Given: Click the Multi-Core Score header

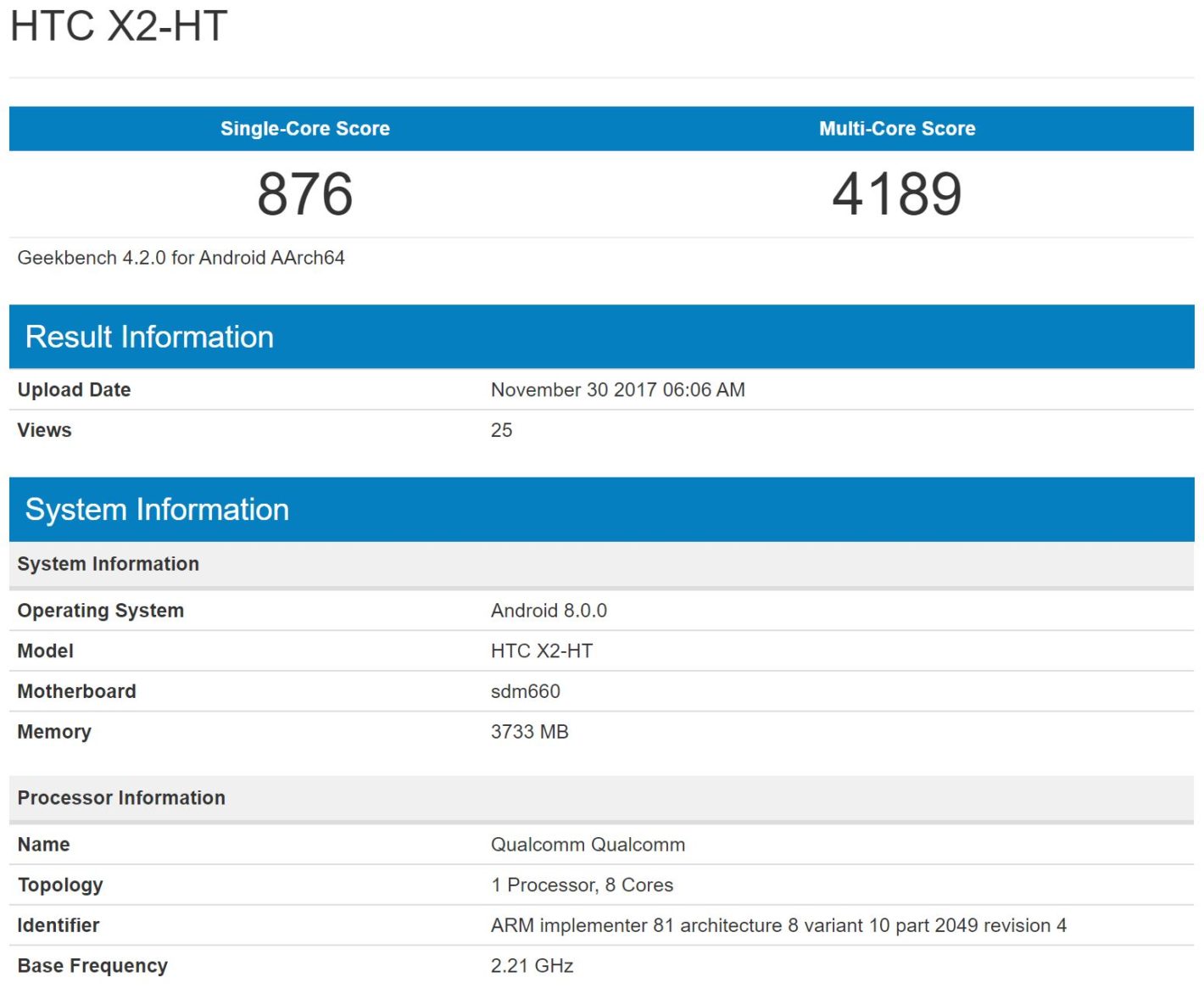Looking at the screenshot, I should [897, 129].
